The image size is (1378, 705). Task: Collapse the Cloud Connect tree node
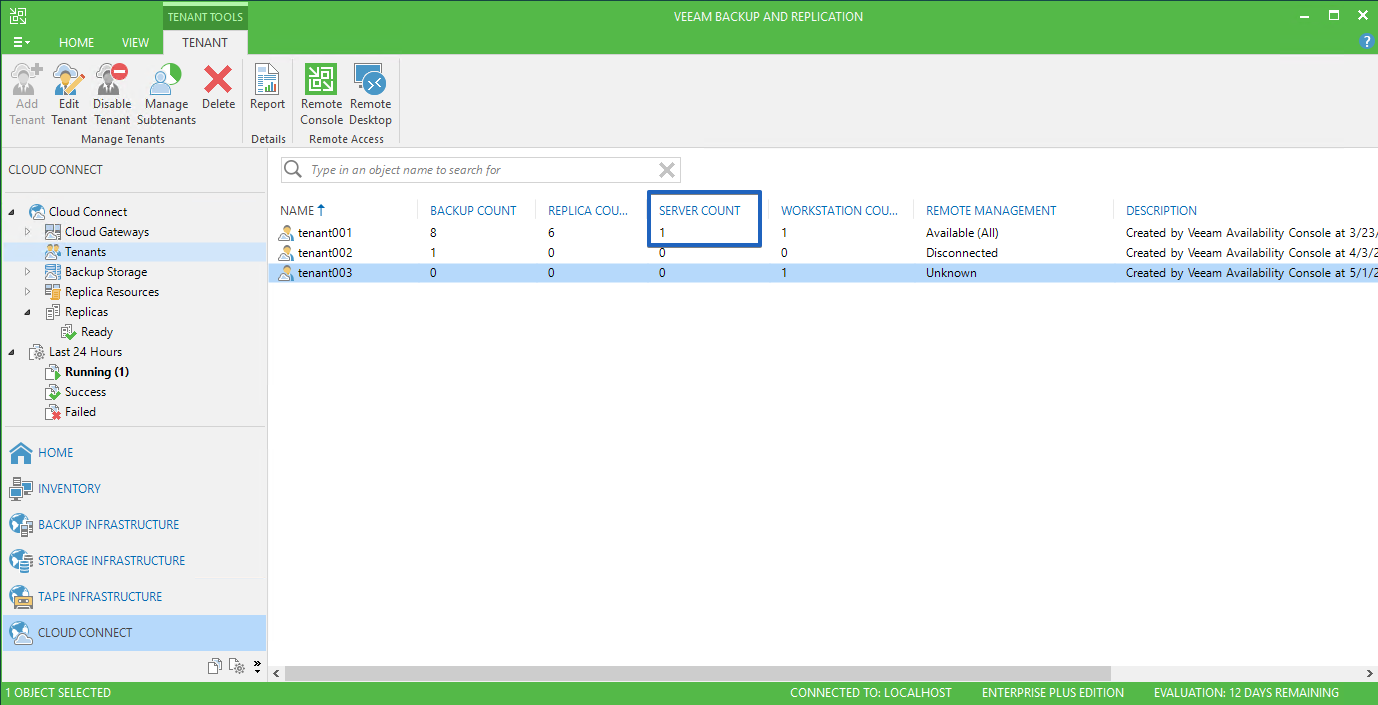(x=12, y=212)
